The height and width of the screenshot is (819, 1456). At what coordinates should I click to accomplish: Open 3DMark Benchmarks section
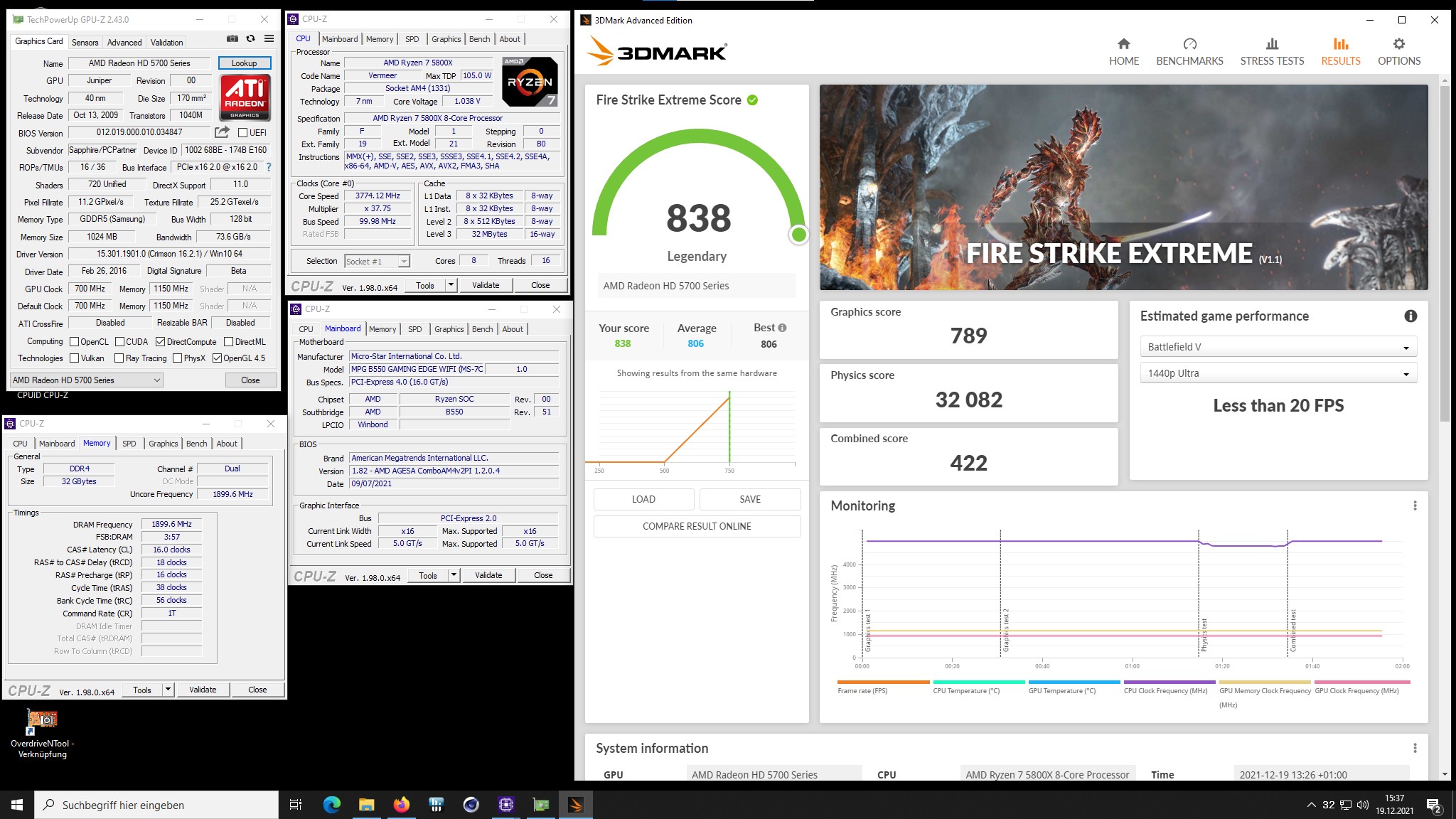(x=1189, y=52)
